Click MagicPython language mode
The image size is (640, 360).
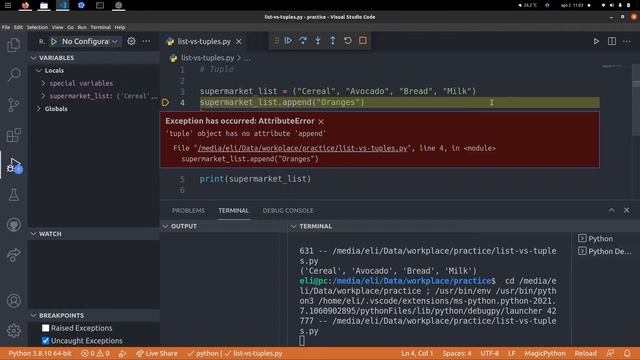[x=545, y=353]
